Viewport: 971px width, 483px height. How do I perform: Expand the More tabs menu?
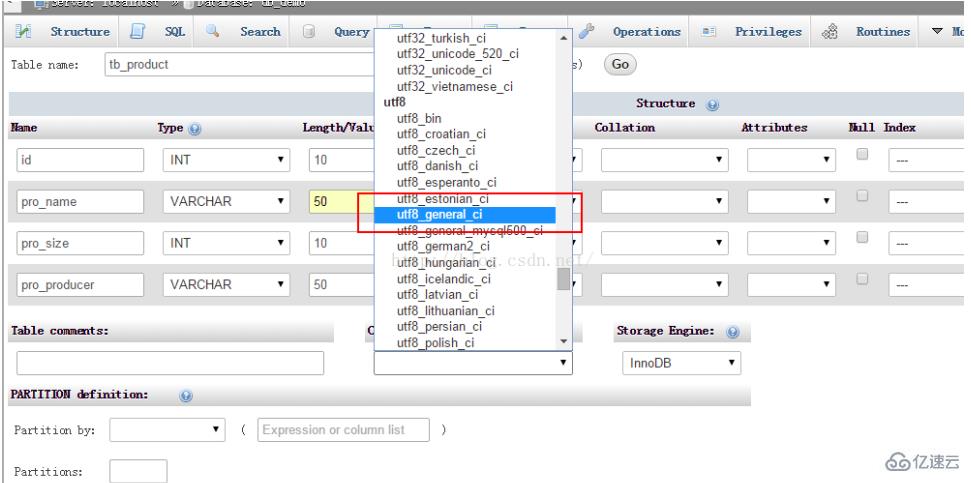pos(947,32)
